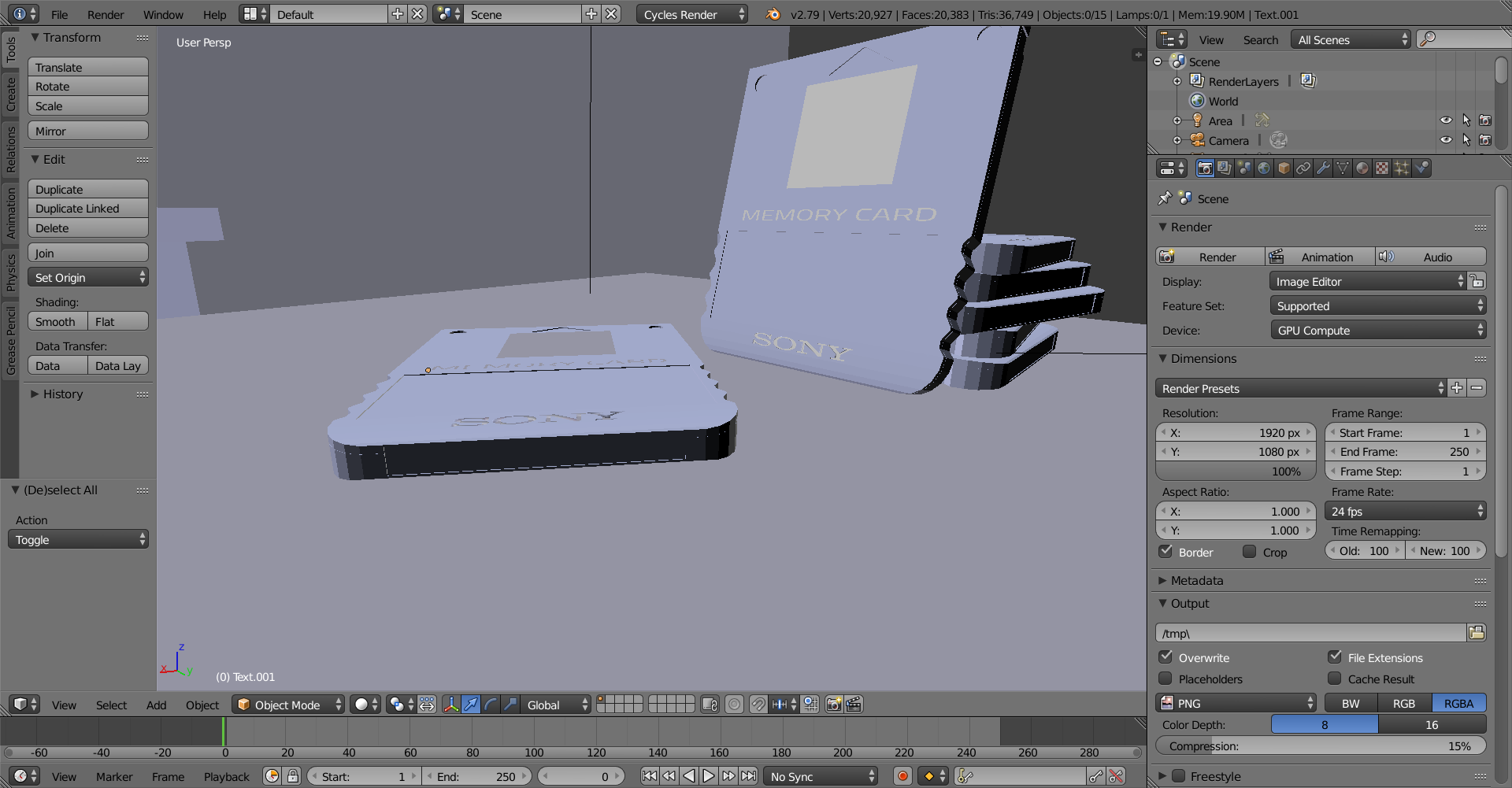This screenshot has width=1512, height=788.
Task: Open the Help menu
Action: point(214,14)
